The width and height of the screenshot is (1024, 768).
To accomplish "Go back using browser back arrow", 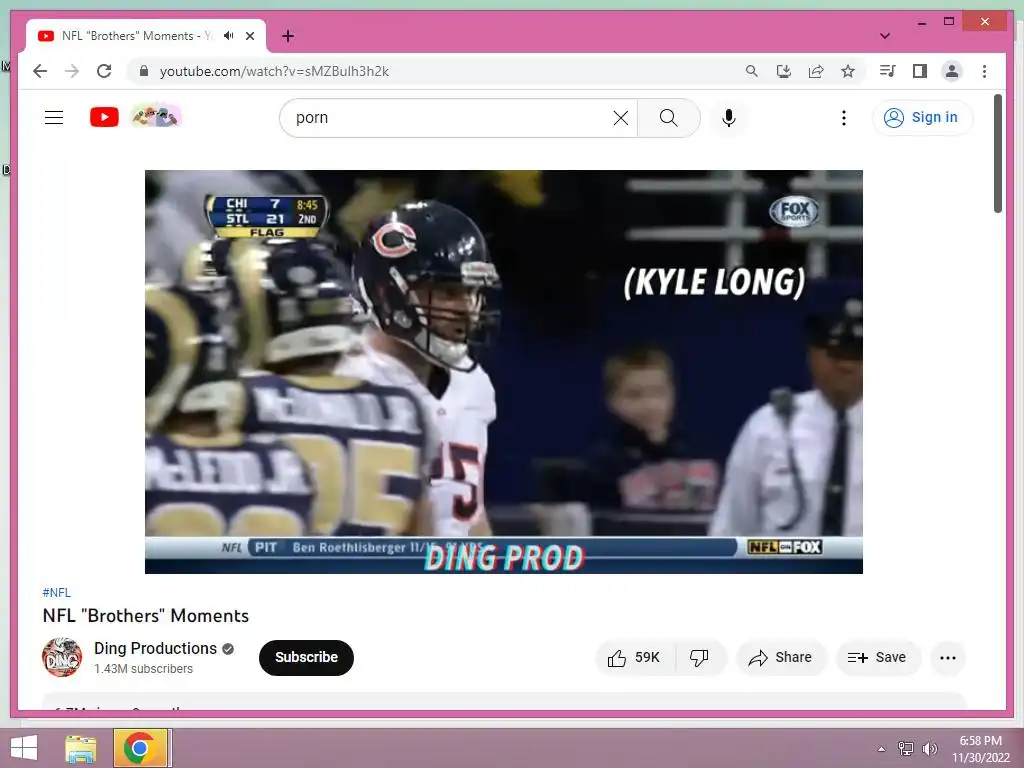I will click(x=40, y=71).
